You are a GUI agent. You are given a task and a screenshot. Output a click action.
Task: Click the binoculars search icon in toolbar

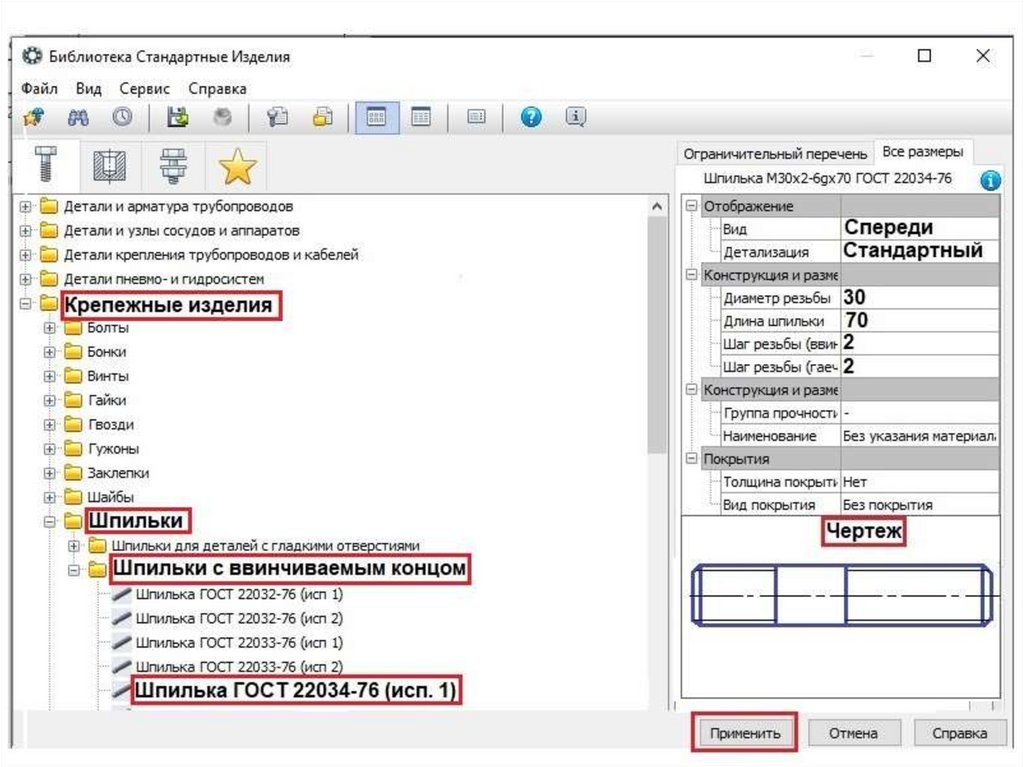(x=78, y=117)
